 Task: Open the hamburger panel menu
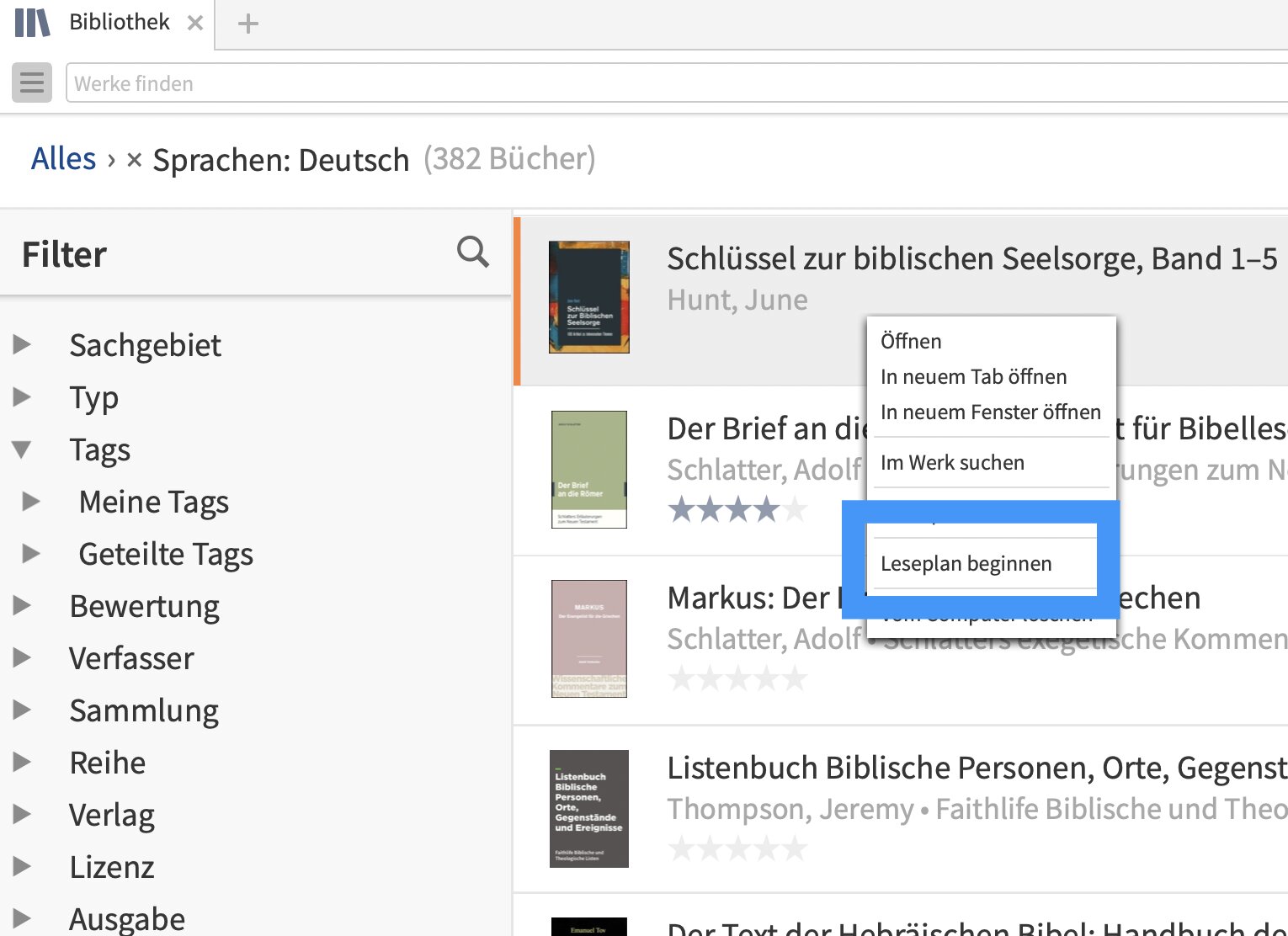click(32, 82)
